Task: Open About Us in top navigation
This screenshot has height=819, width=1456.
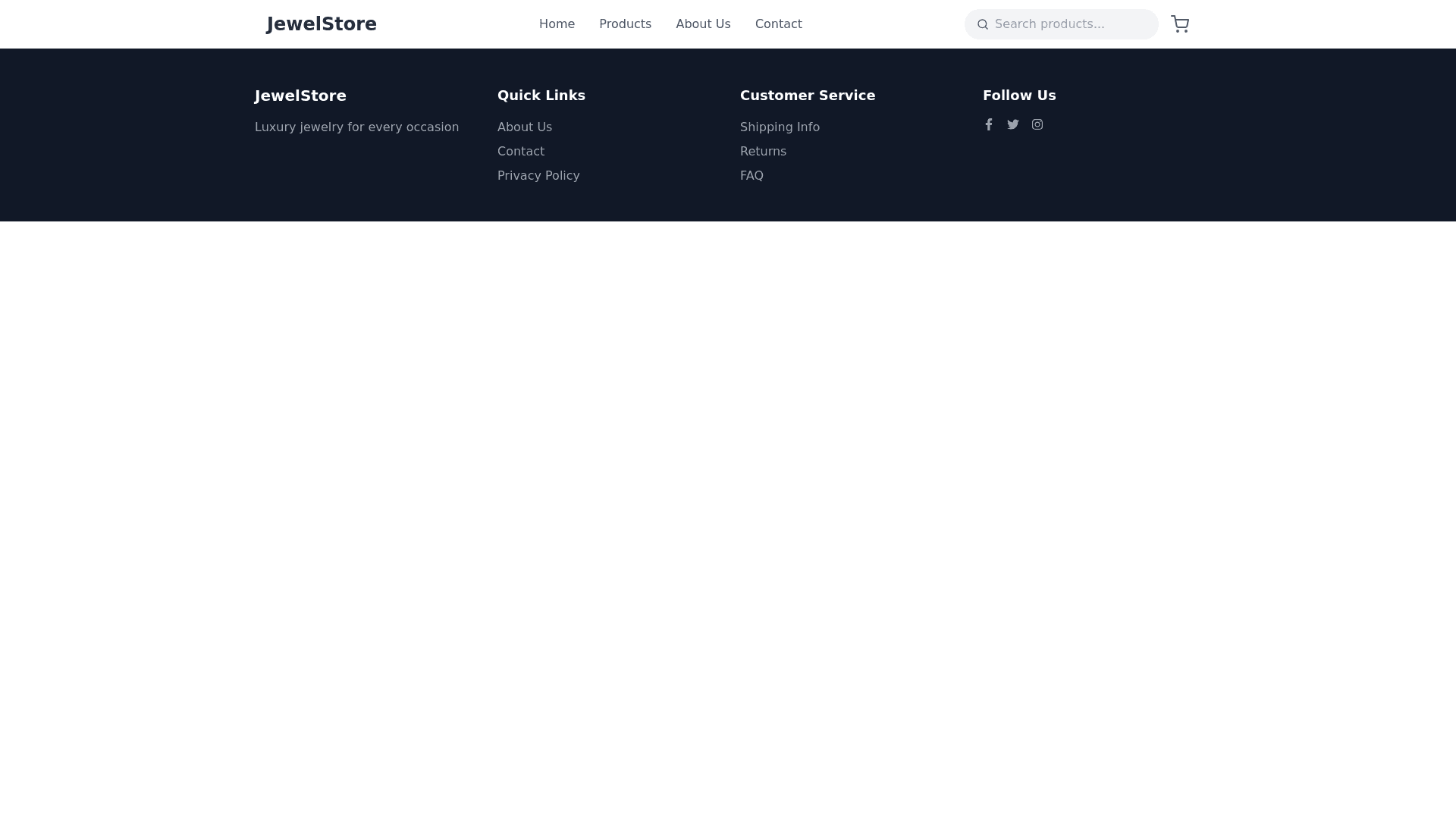Action: pos(703,24)
